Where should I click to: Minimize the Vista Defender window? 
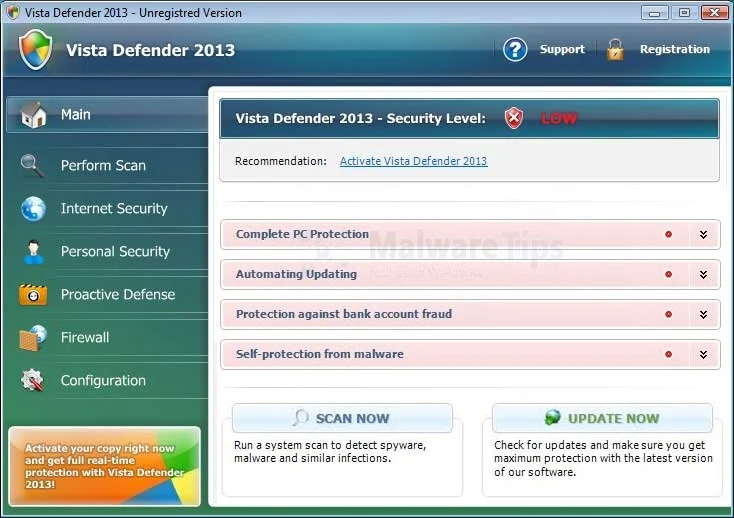click(654, 13)
